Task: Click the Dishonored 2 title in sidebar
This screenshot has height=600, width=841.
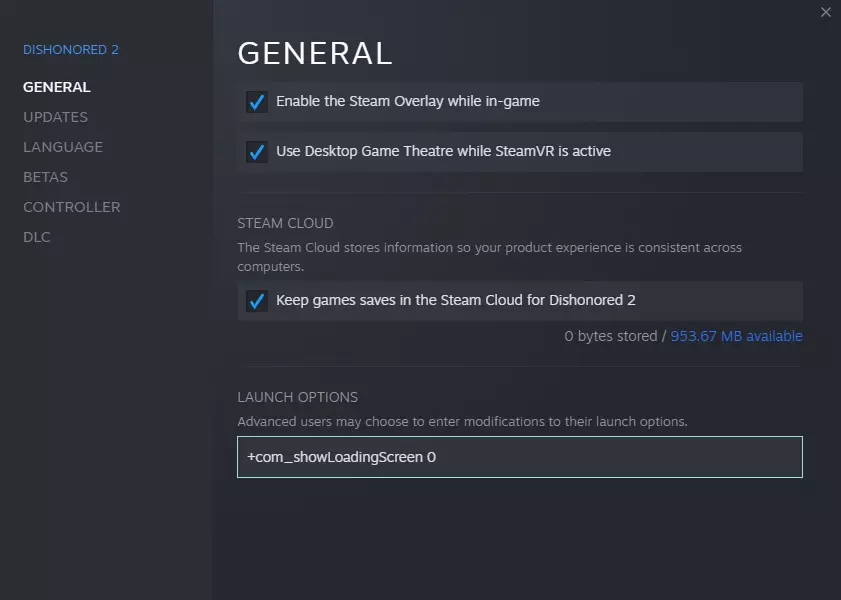Action: click(x=70, y=50)
